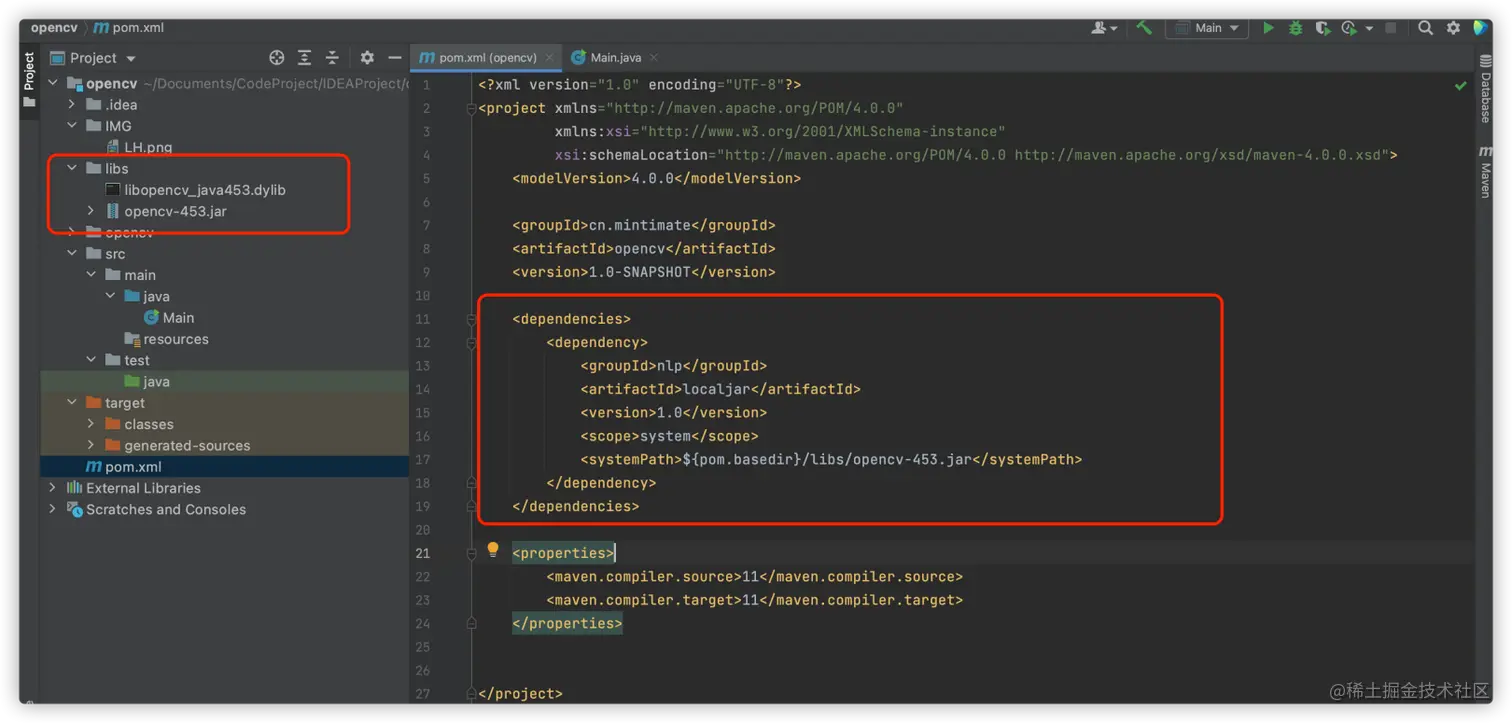1512x723 pixels.
Task: Toggle the Maven tool window on right sidebar
Action: click(x=1486, y=172)
